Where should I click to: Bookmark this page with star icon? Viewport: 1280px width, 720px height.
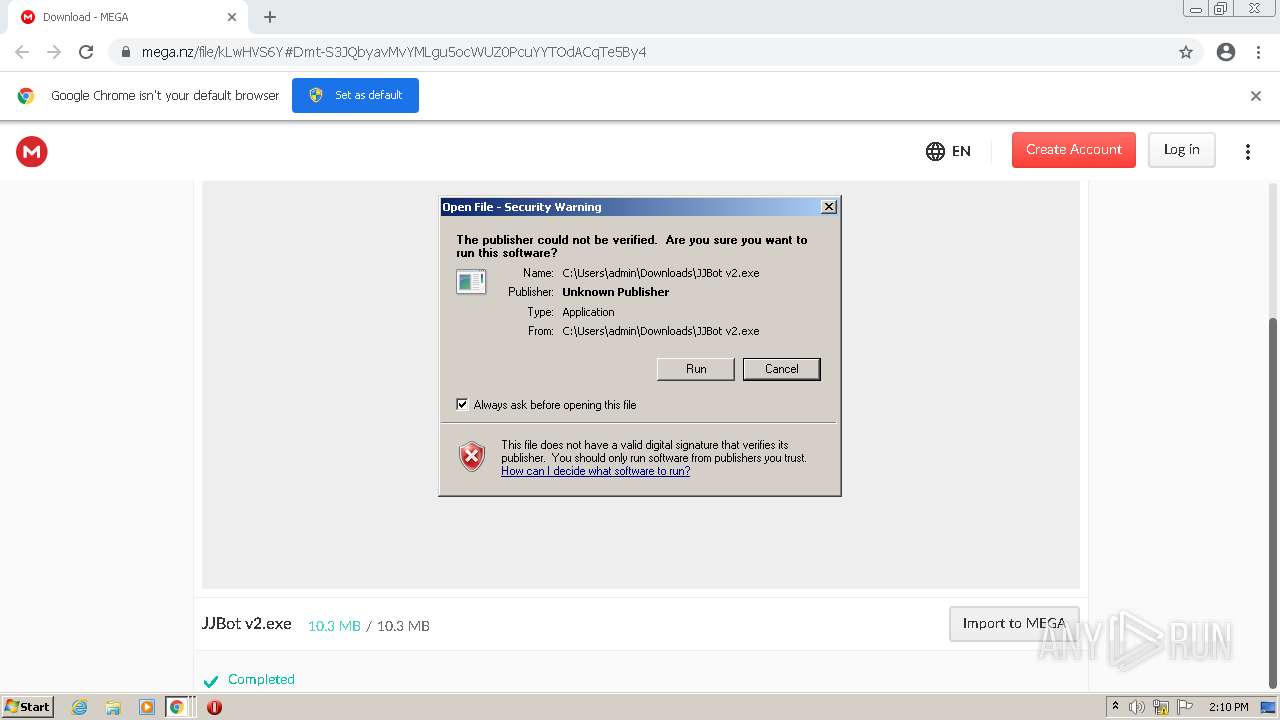coord(1186,52)
